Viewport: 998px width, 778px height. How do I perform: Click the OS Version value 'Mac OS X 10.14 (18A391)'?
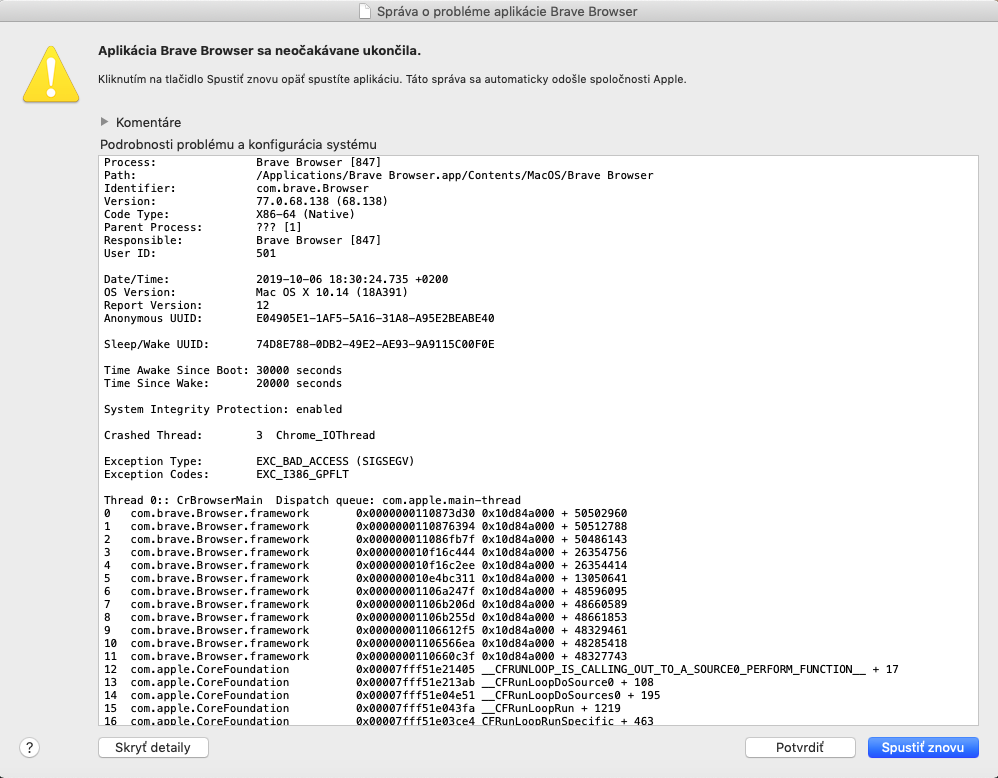[332, 292]
